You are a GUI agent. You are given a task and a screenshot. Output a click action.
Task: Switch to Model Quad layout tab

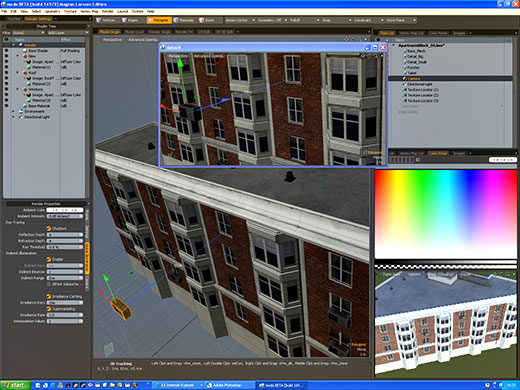coord(134,32)
